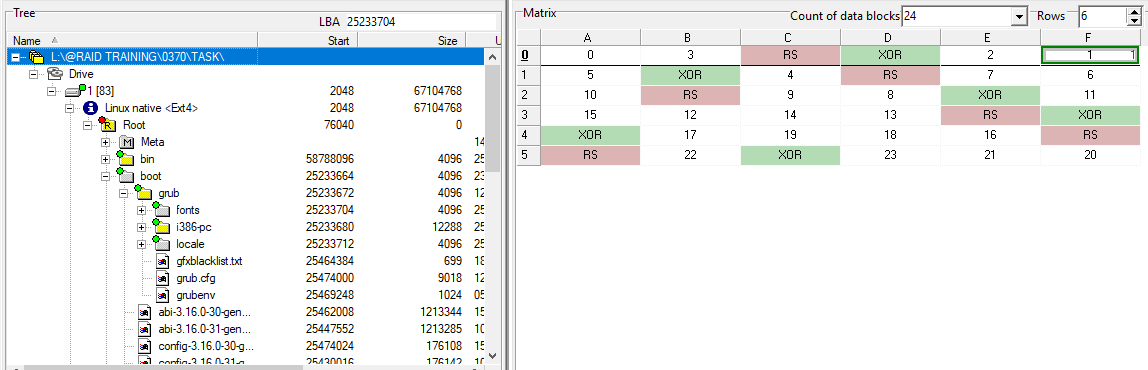
Task: Click the abi-3.16.0-30-gen file icon
Action: (145, 312)
